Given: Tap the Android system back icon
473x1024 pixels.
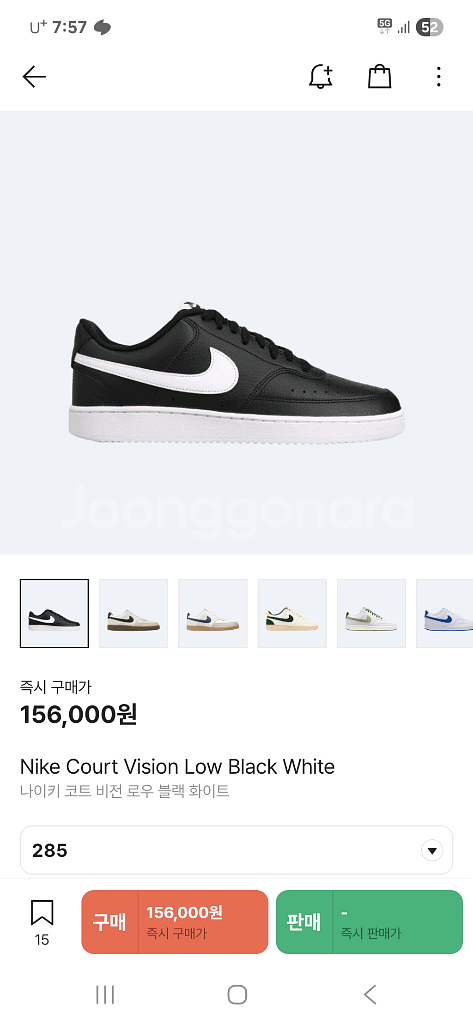Looking at the screenshot, I should click(x=370, y=995).
